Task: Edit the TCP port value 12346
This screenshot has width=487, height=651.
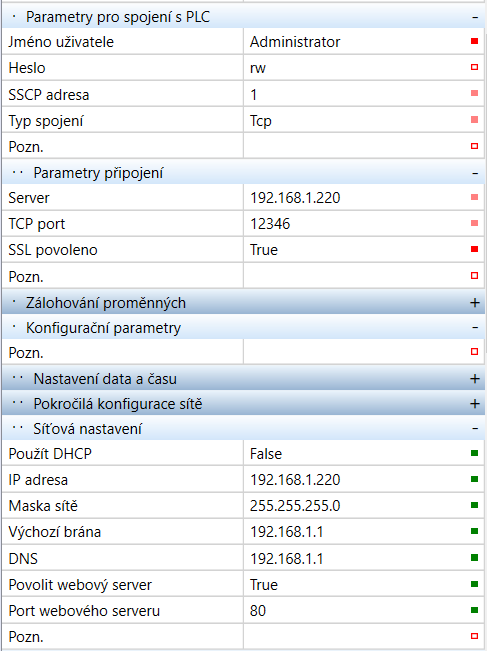Action: point(356,224)
